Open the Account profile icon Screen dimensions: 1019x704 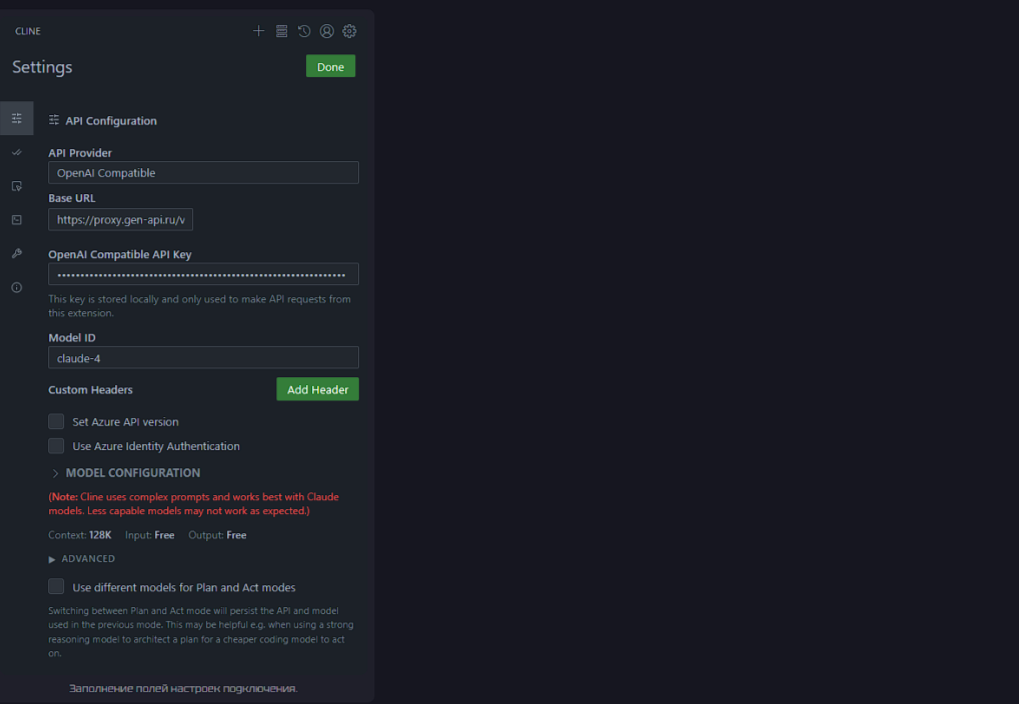327,31
